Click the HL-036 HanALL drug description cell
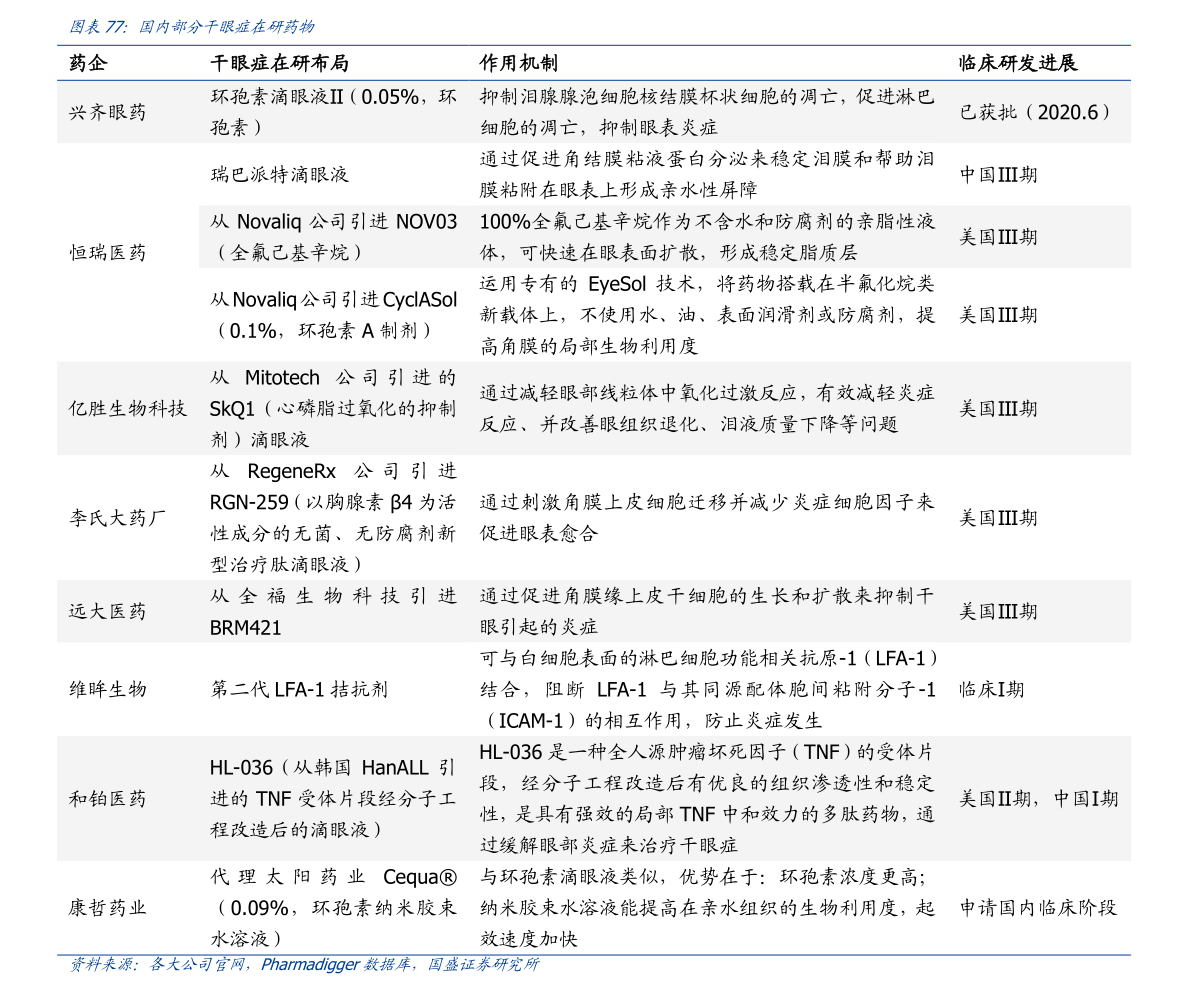1191x992 pixels. [x=333, y=798]
